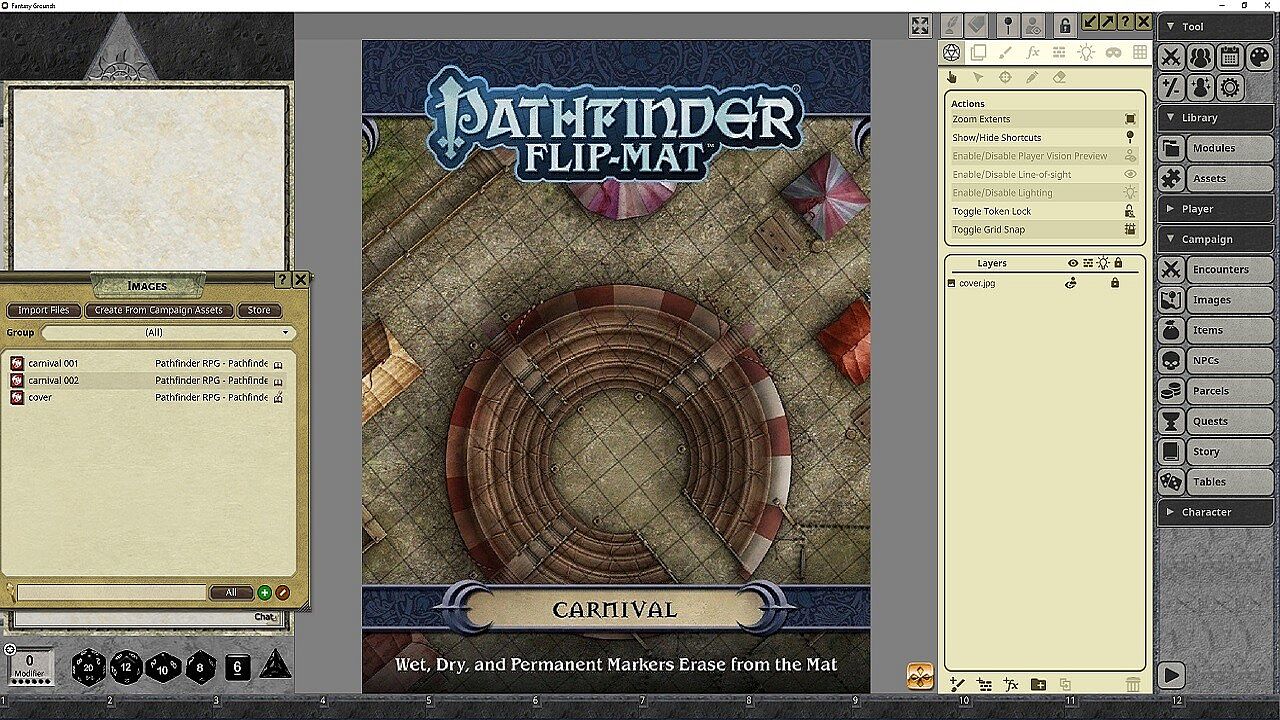Switch to the layers stack tab
The image size is (1280, 720).
pyautogui.click(x=979, y=53)
